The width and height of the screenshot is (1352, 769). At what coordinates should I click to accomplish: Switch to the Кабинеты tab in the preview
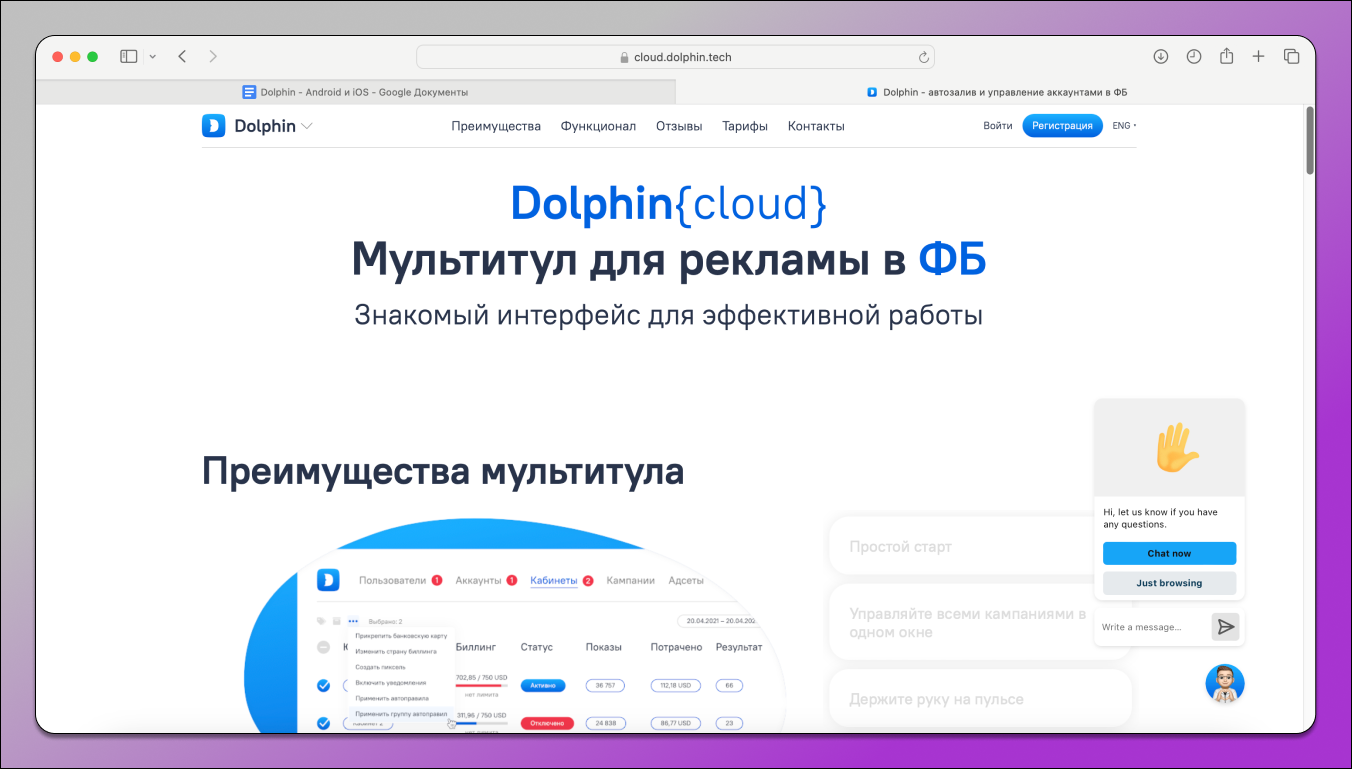coord(554,579)
